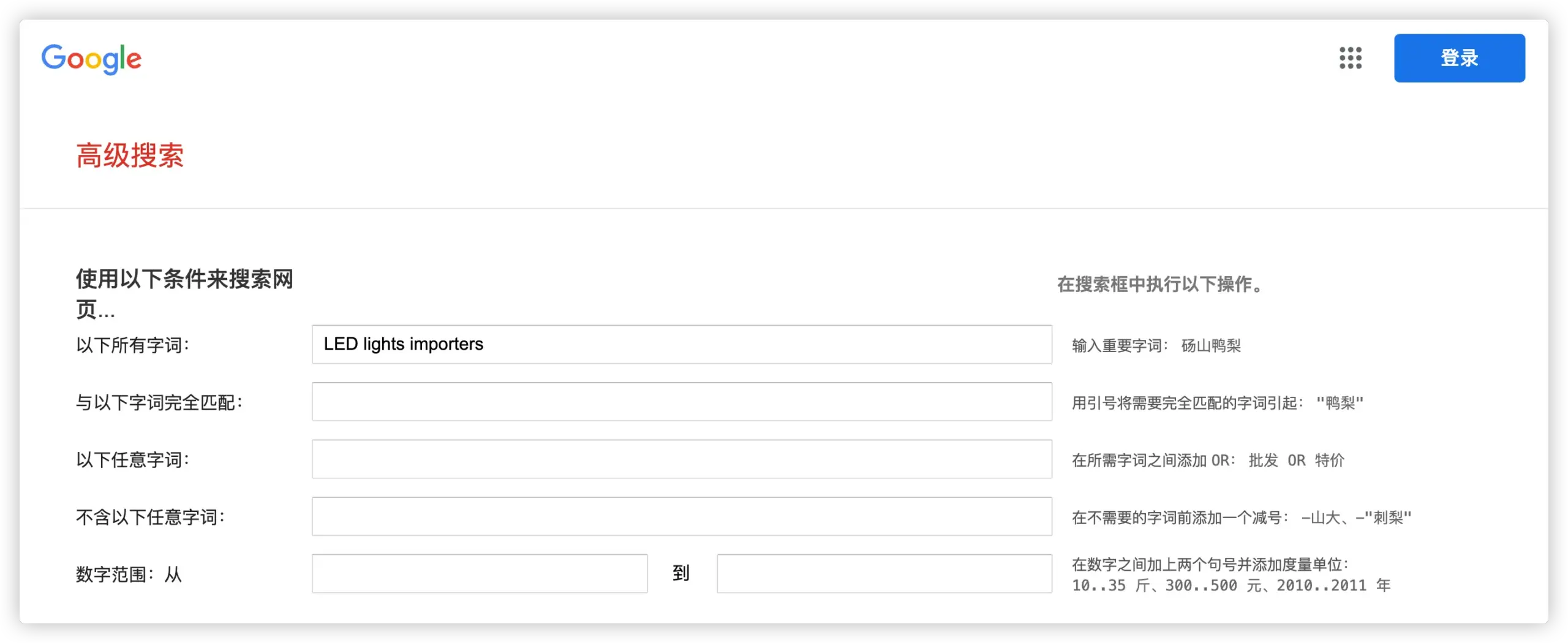Click the 在搜索框中执行以下操作 heading
The height and width of the screenshot is (643, 1568).
(1161, 284)
